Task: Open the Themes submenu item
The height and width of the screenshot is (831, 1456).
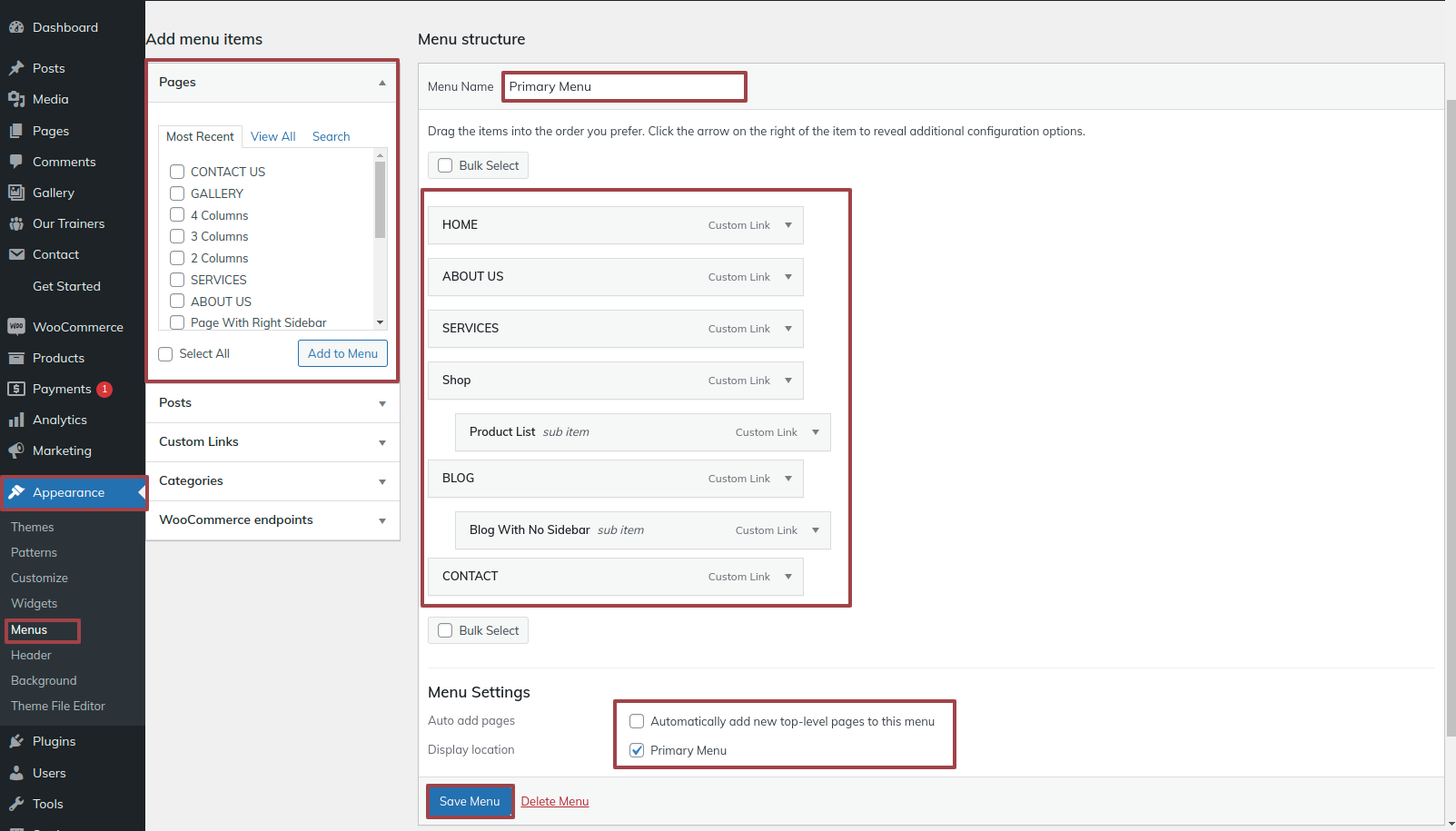Action: [33, 527]
